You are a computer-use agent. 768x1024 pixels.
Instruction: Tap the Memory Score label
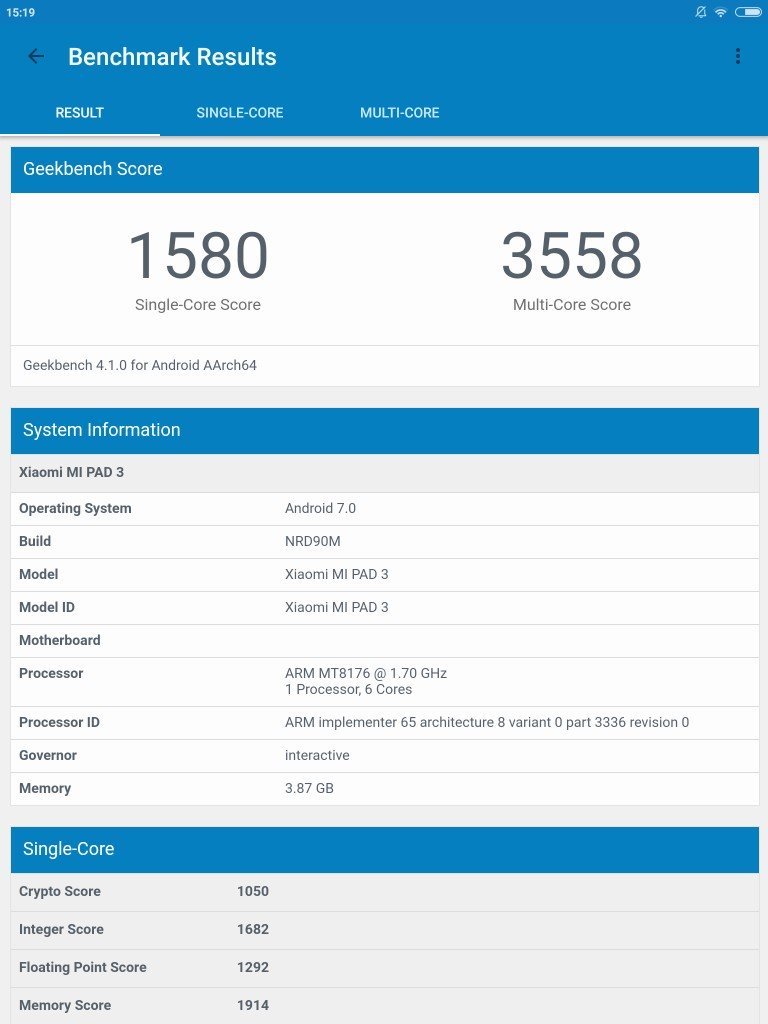[65, 1005]
